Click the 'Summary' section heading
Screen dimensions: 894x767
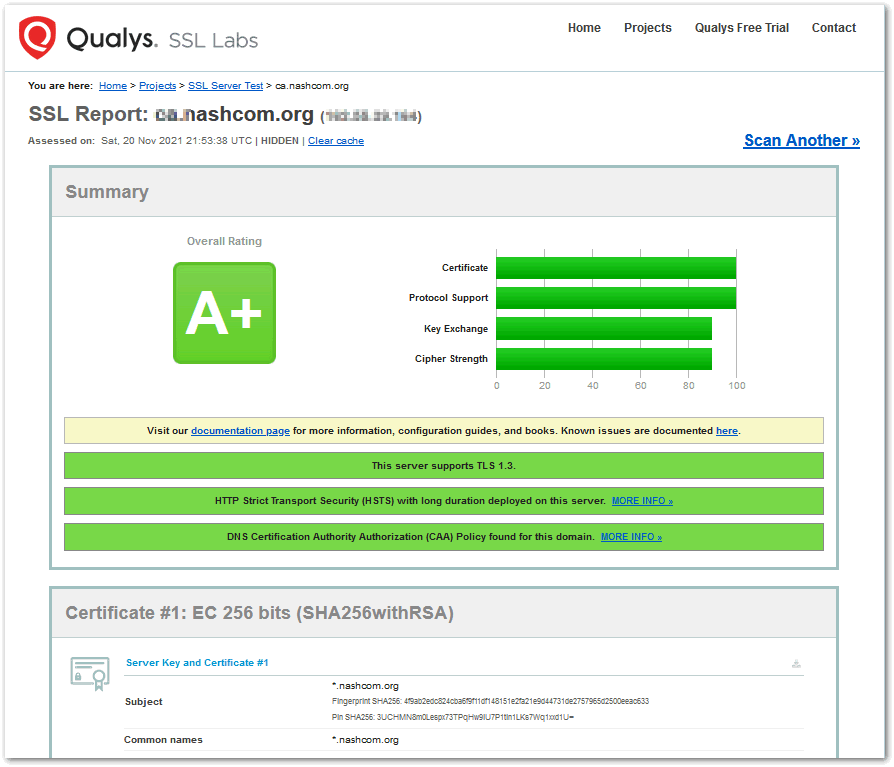pyautogui.click(x=107, y=192)
